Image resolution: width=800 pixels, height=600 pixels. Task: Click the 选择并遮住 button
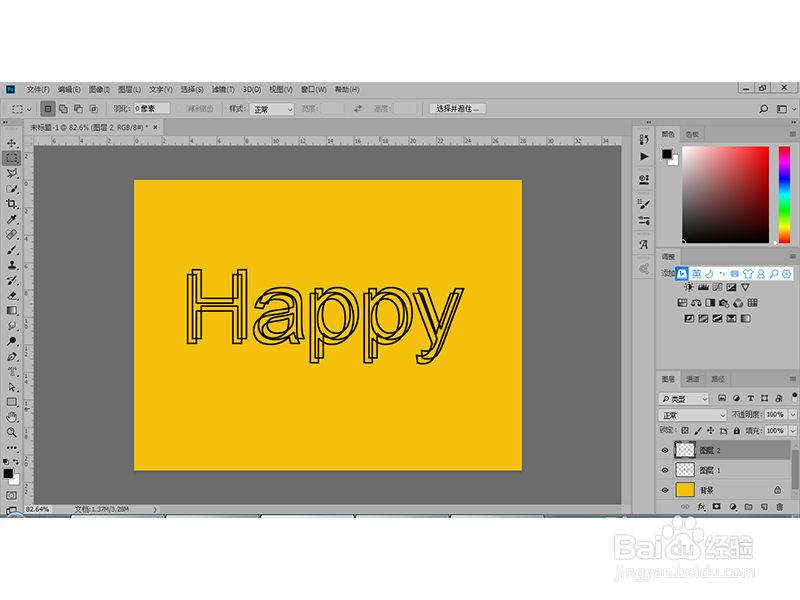point(458,109)
